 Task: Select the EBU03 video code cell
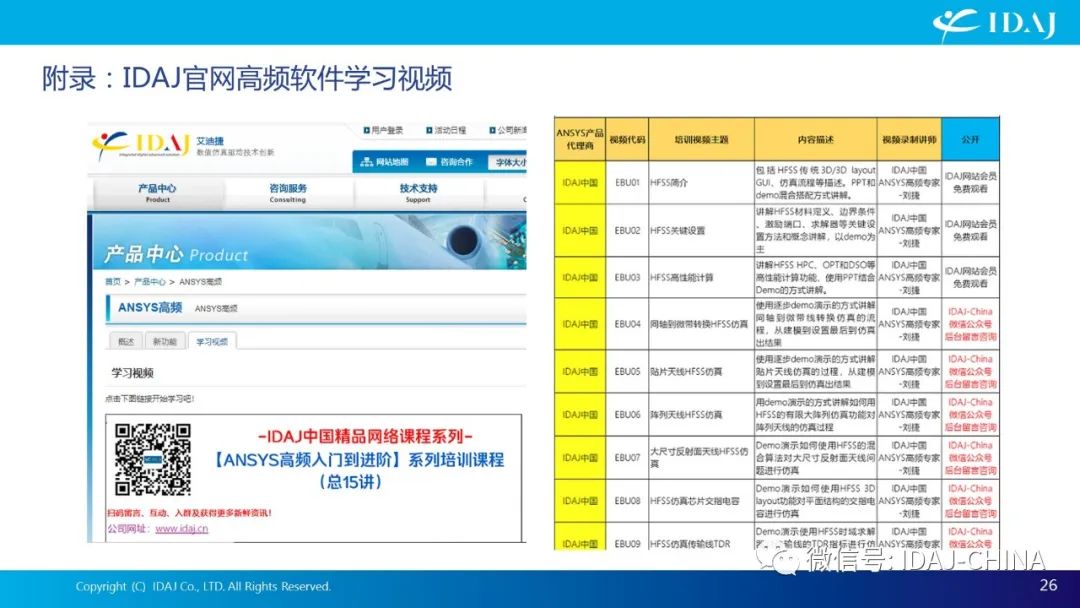tap(627, 277)
